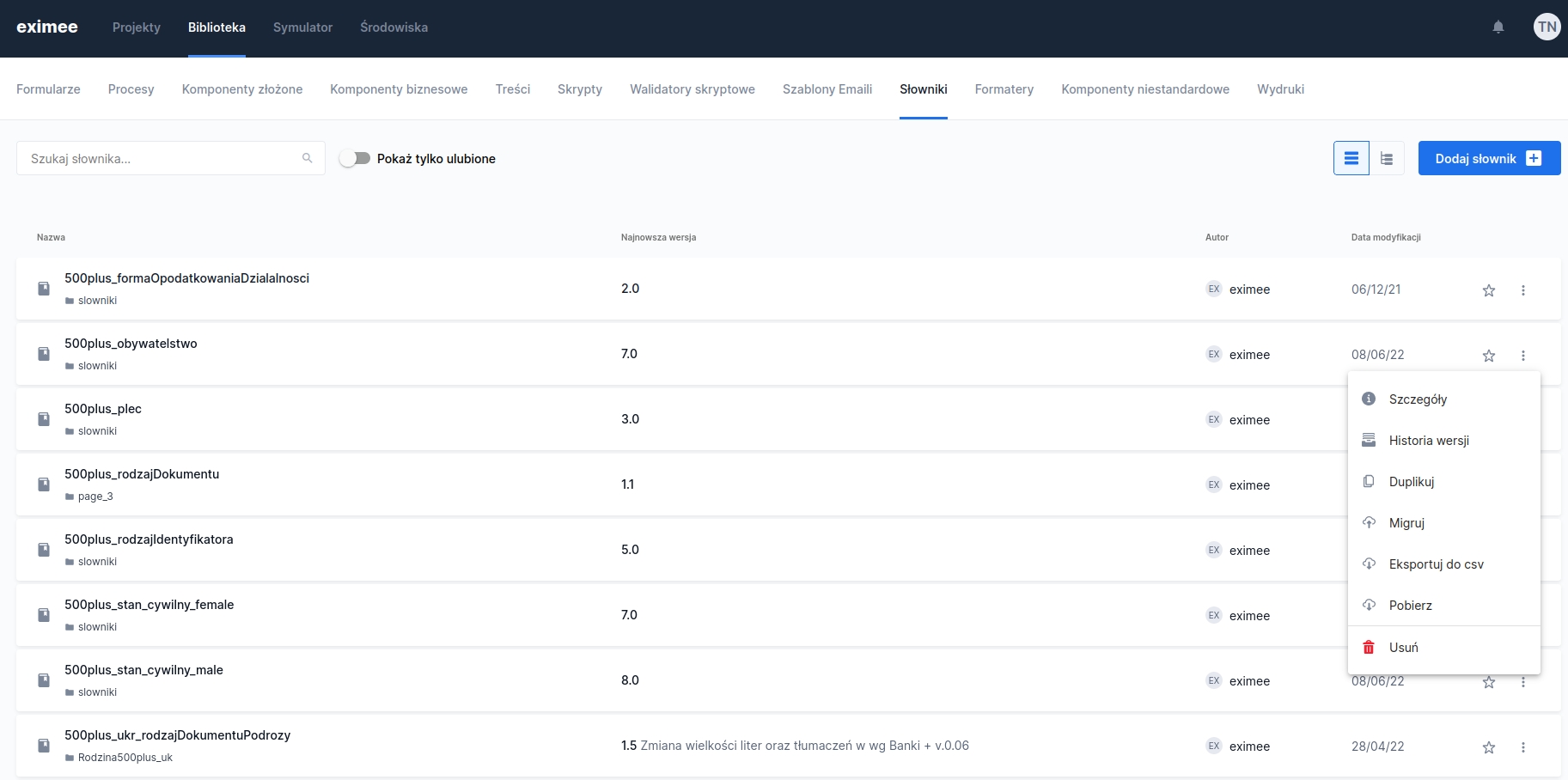
Task: Click the search magnifier icon
Action: pos(307,158)
